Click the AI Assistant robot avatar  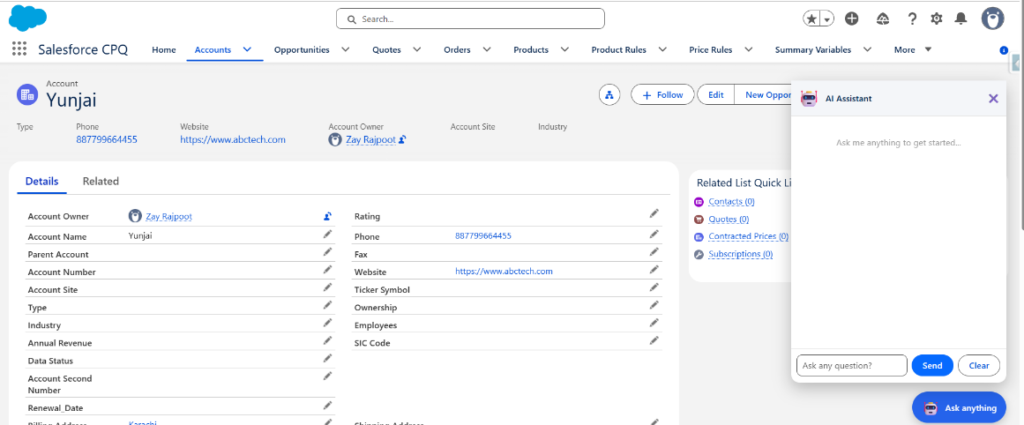pos(809,99)
